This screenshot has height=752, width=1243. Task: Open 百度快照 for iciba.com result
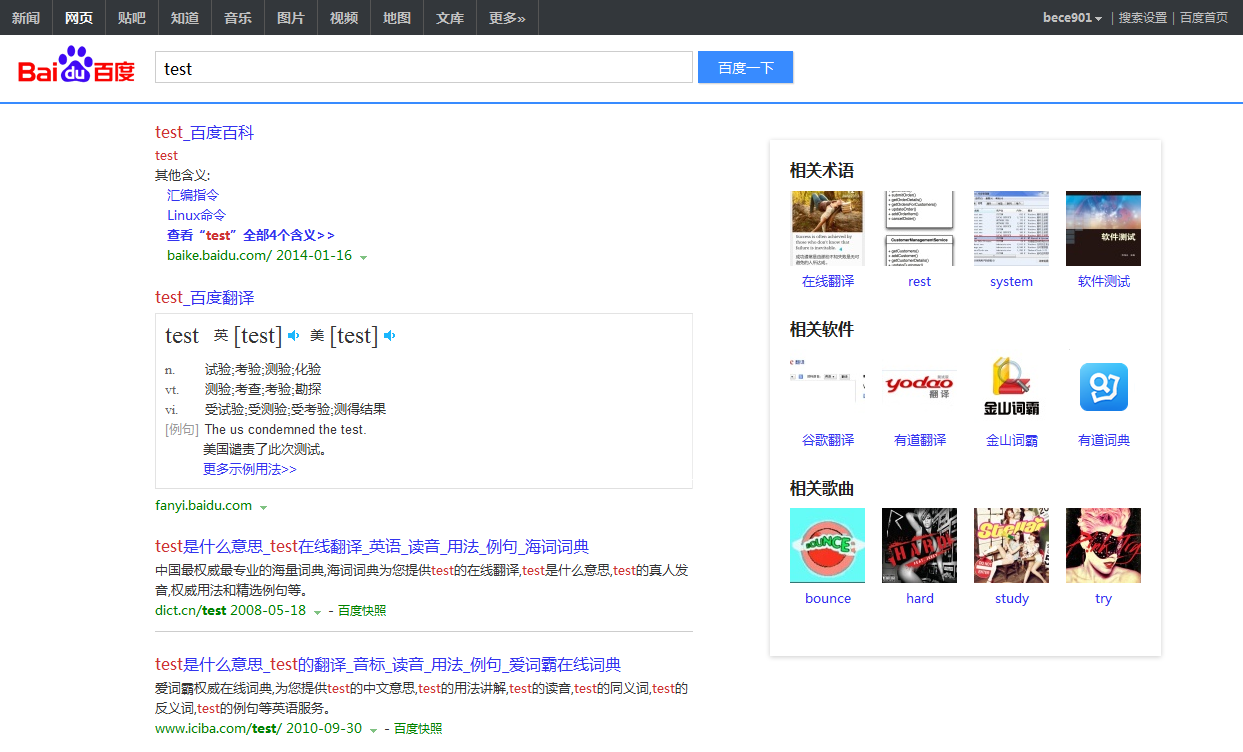418,729
